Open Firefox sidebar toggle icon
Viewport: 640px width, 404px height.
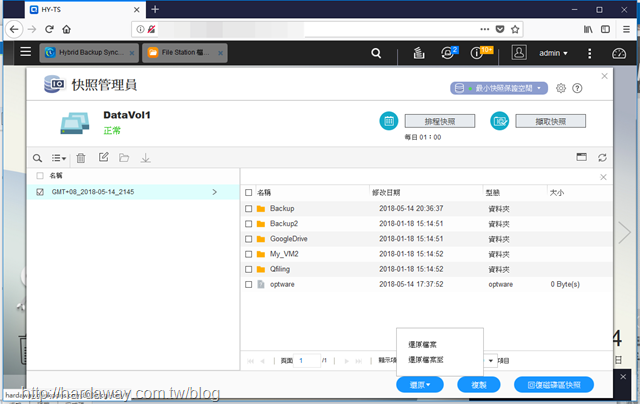(605, 29)
